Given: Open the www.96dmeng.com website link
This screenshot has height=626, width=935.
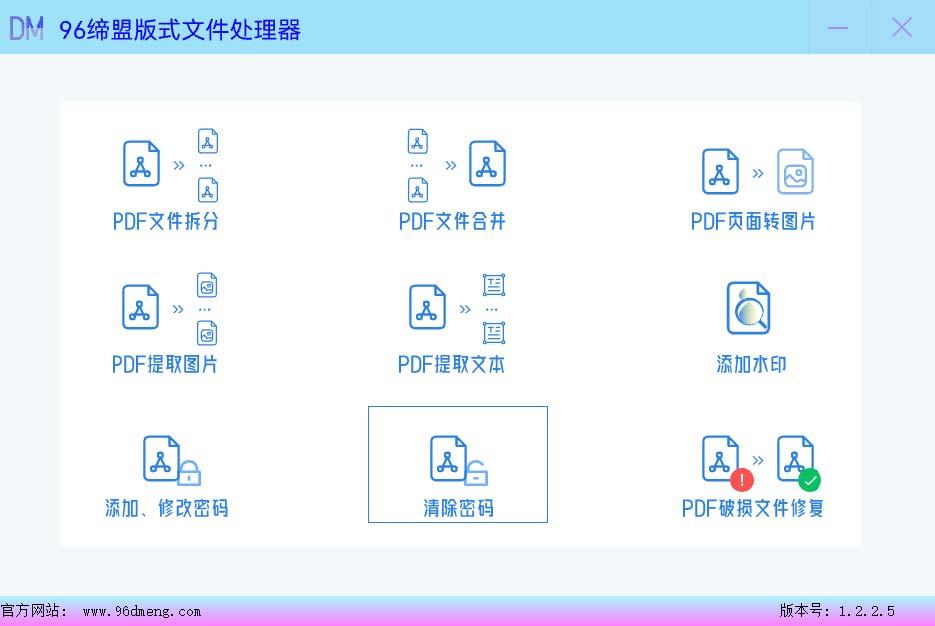Looking at the screenshot, I should 141,611.
